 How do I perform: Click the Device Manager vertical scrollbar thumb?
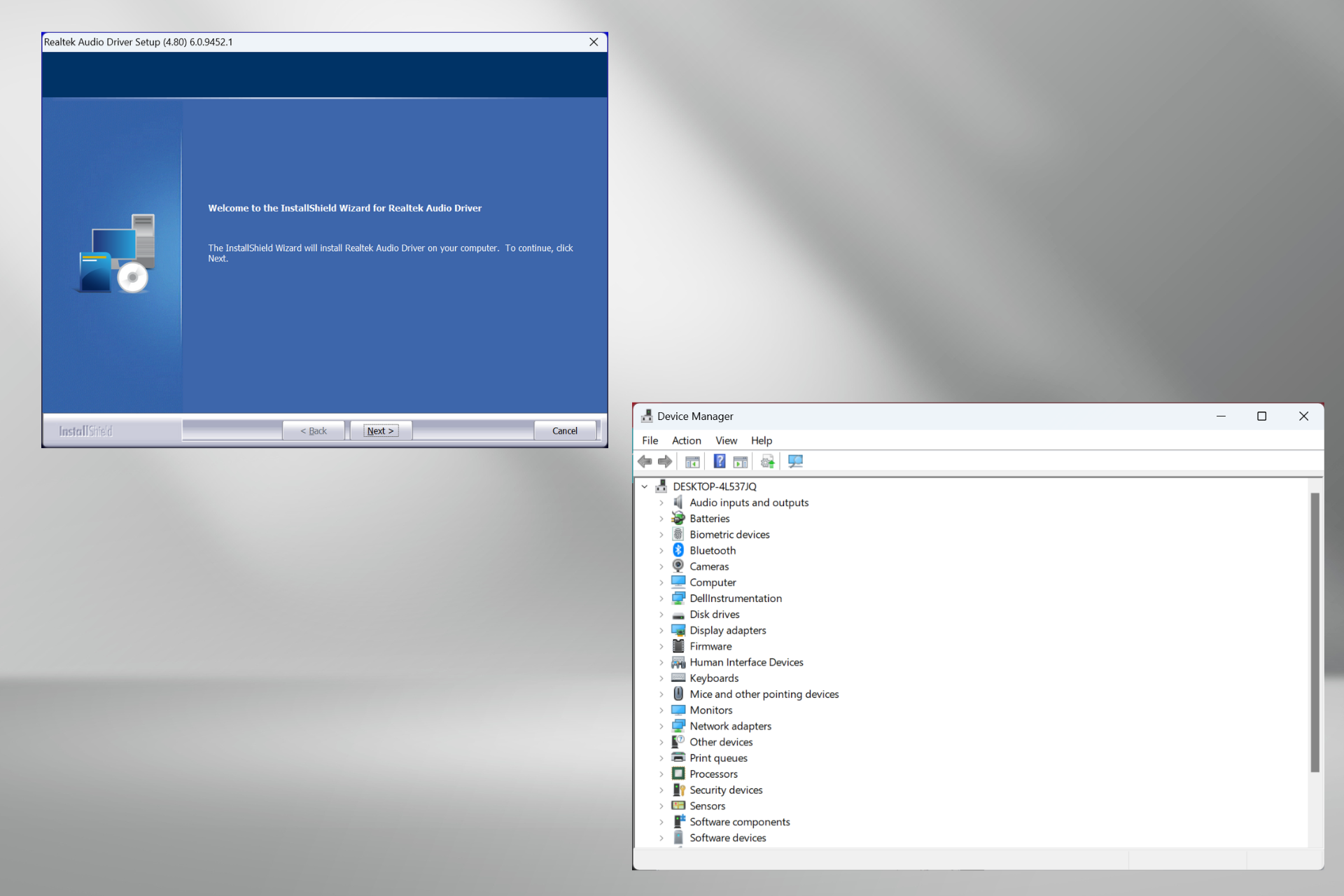pos(1315,632)
